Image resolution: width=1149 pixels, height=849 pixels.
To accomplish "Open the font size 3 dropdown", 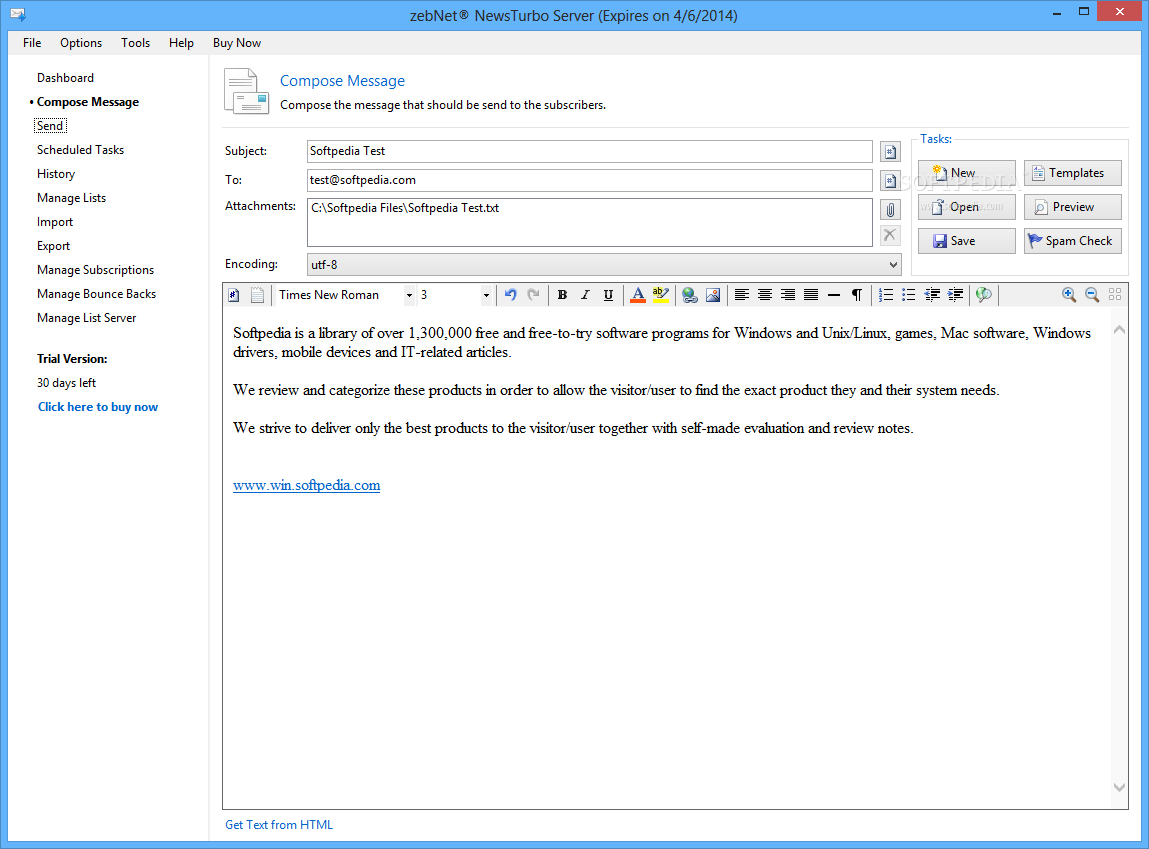I will pyautogui.click(x=486, y=295).
